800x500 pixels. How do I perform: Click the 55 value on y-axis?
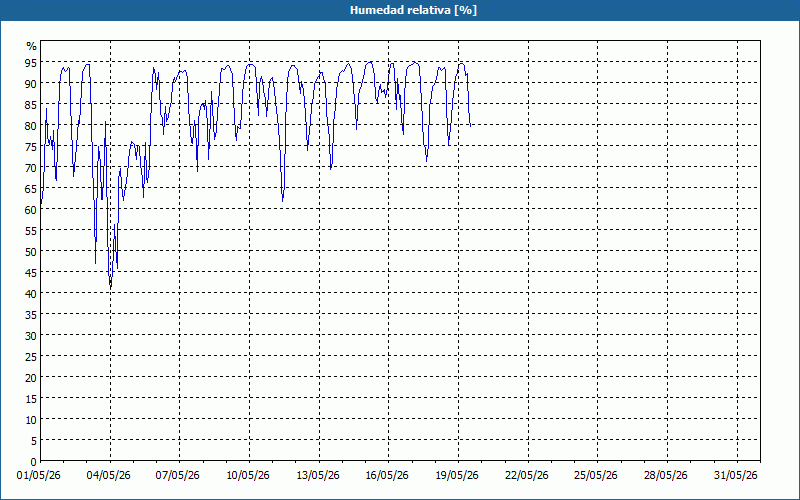pyautogui.click(x=31, y=231)
